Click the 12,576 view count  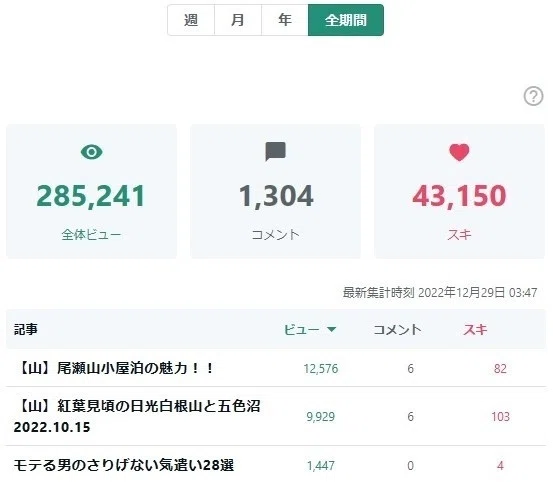coord(321,369)
